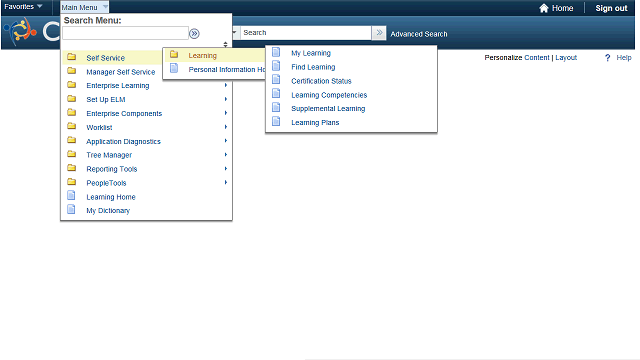The height and width of the screenshot is (360, 640).
Task: Click the Manager Self Service folder icon
Action: [71, 71]
